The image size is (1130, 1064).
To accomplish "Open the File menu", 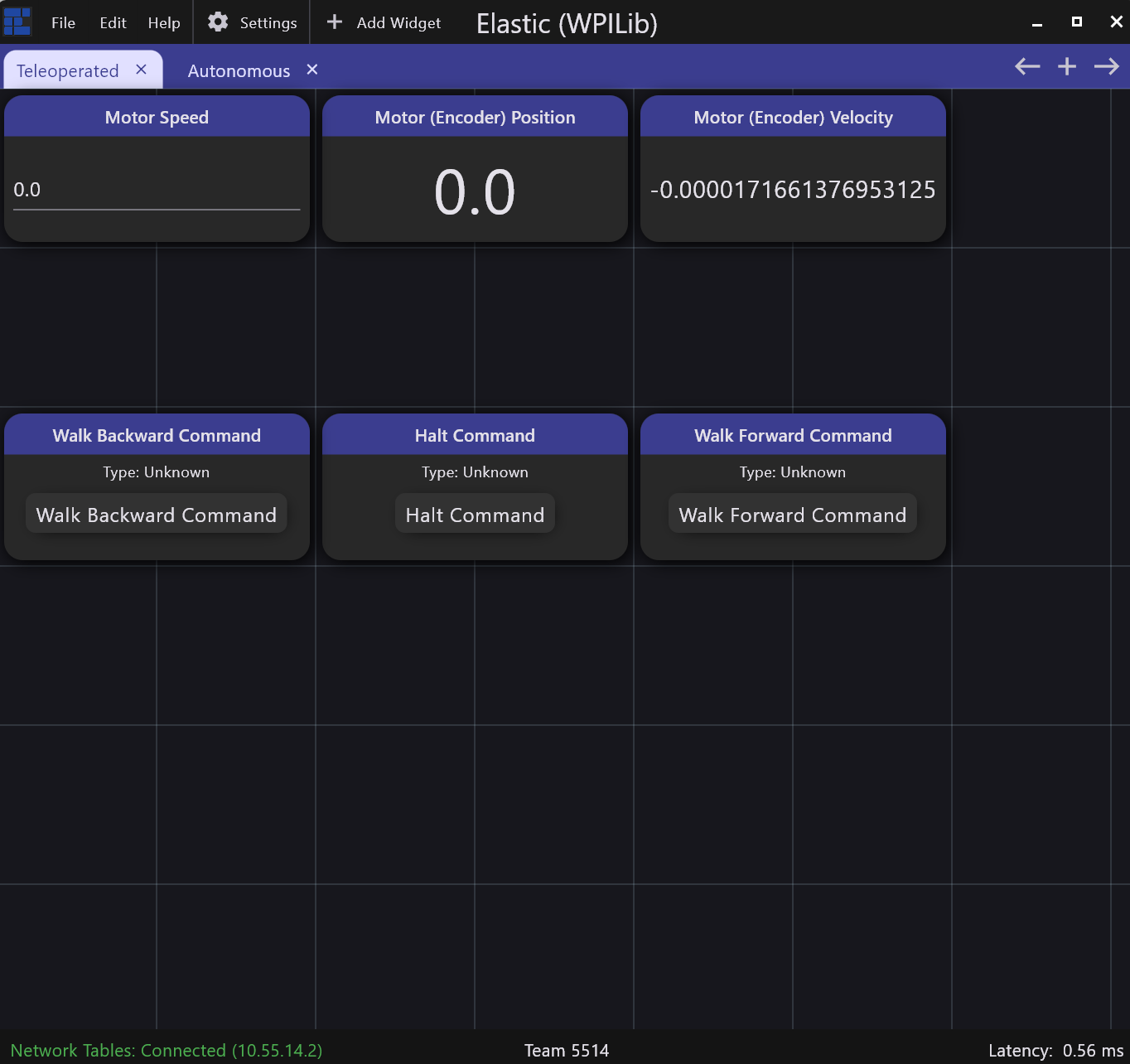I will click(x=63, y=23).
